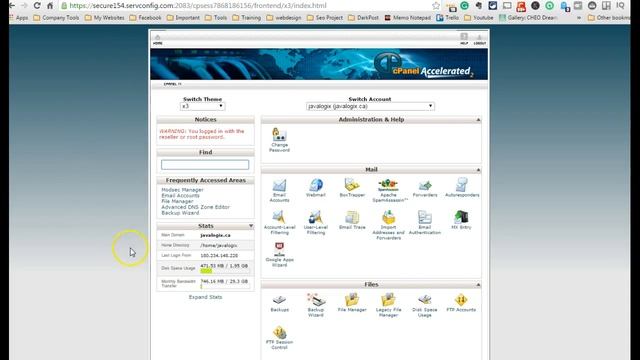Open the webdesign bookmark folder
This screenshot has width=640, height=360.
(284, 18)
